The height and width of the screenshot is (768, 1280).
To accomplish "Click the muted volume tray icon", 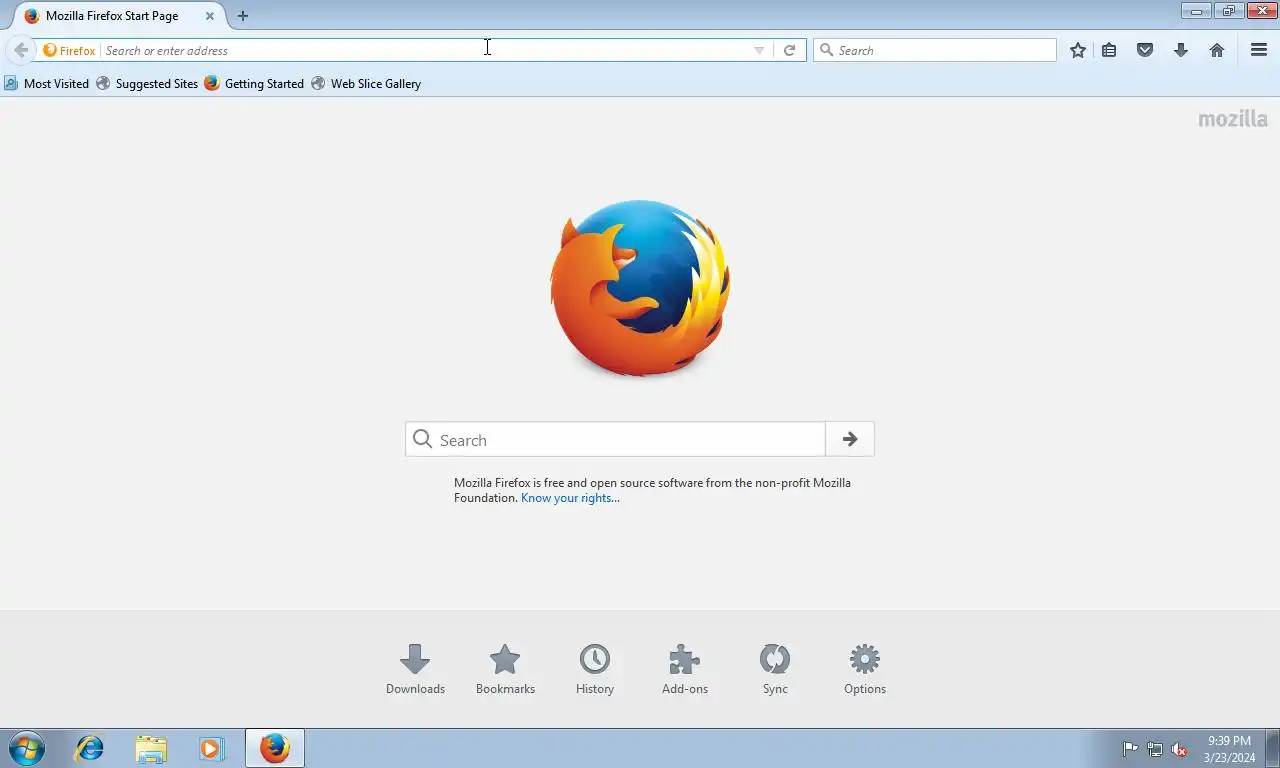I will (1180, 749).
